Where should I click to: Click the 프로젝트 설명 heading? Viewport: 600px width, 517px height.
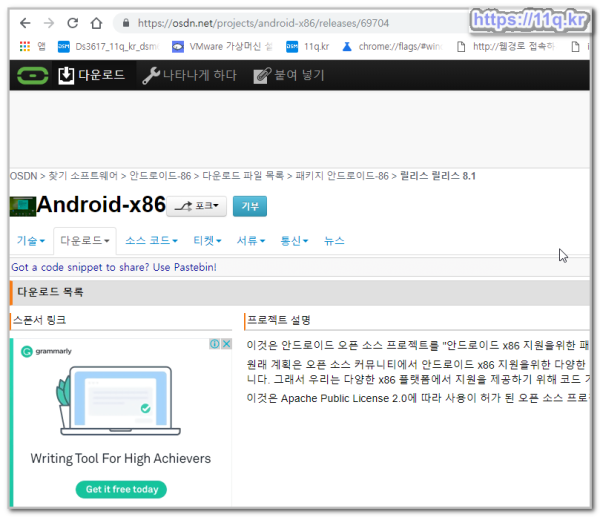pyautogui.click(x=279, y=320)
